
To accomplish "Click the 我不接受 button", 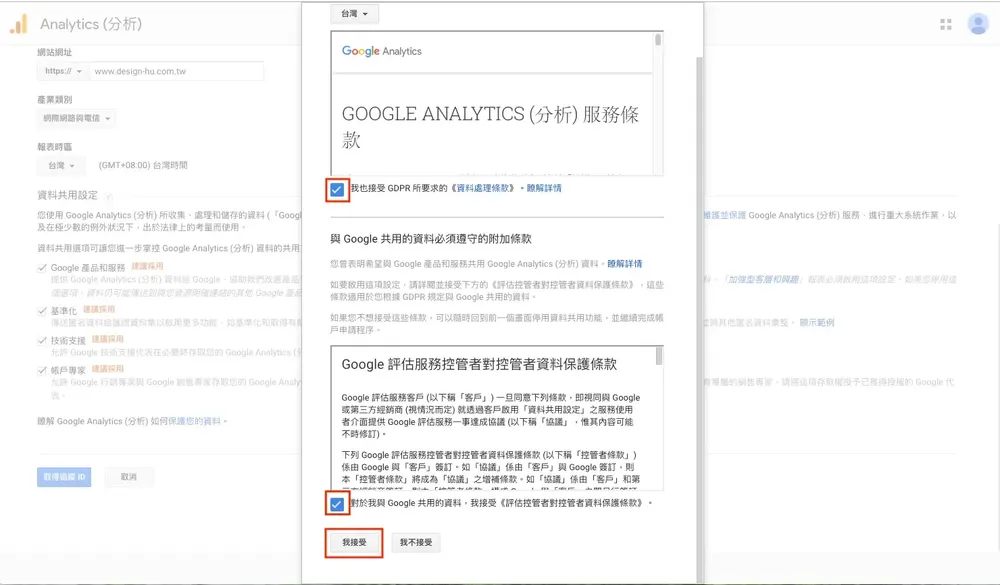I will 416,542.
